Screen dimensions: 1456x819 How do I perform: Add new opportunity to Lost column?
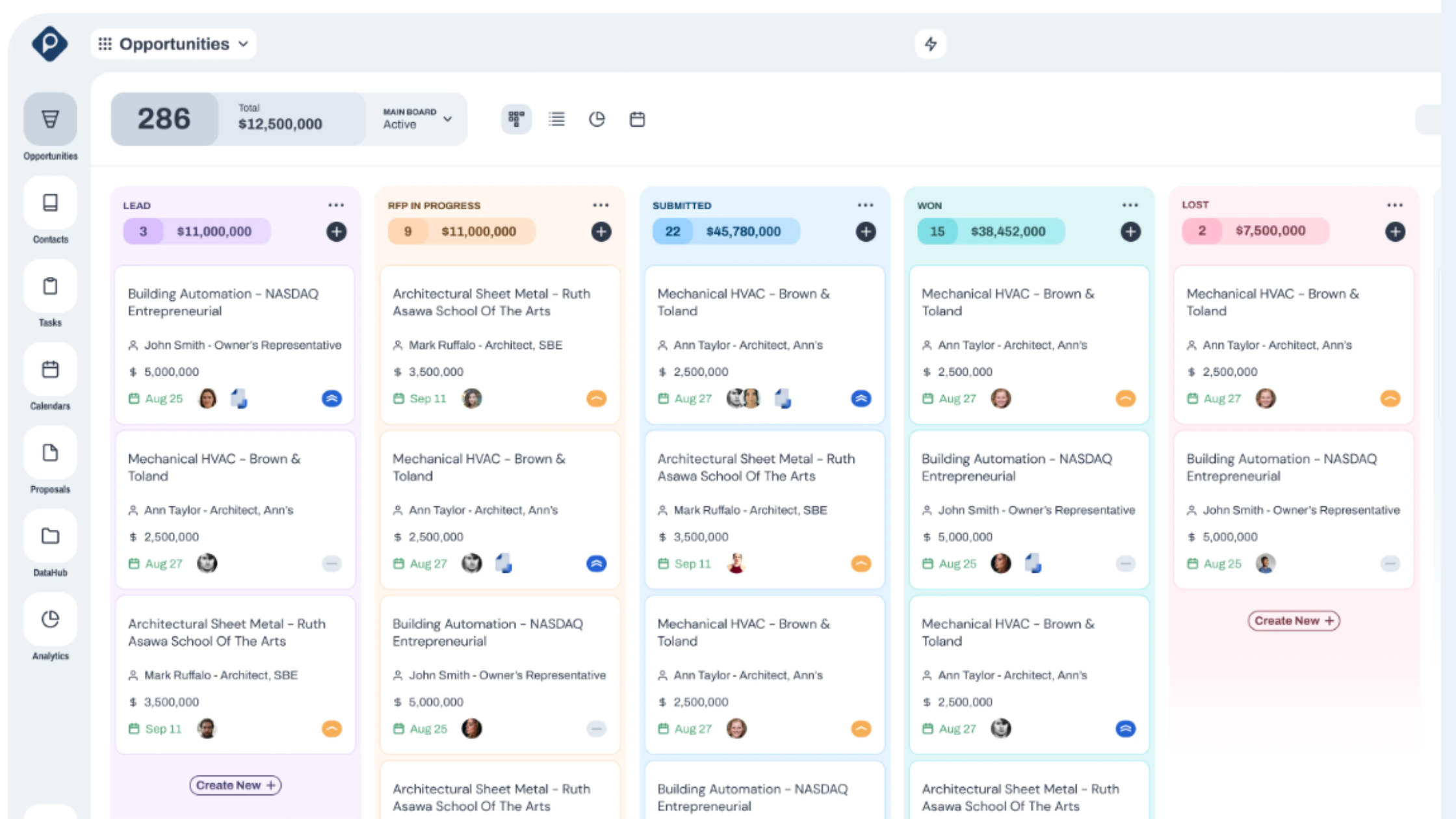pos(1395,231)
